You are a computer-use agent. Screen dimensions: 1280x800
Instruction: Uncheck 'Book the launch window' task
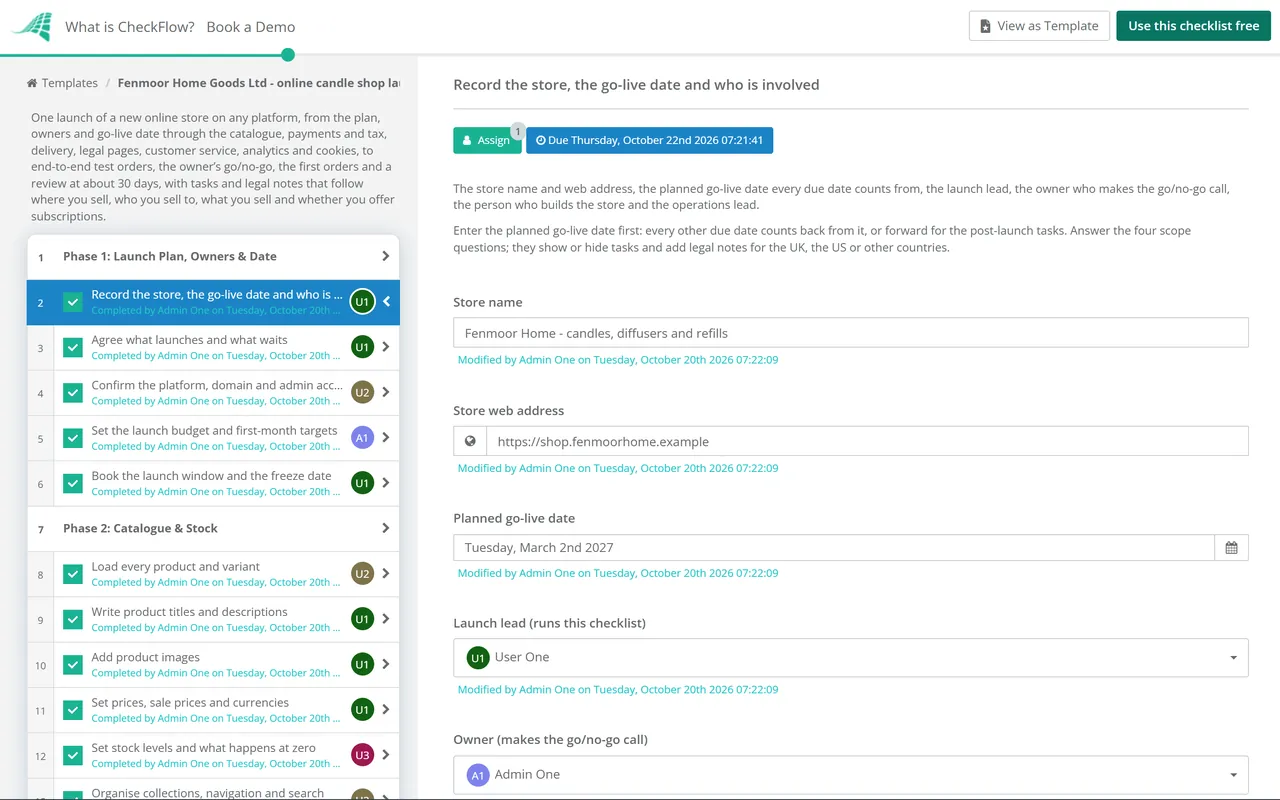pyautogui.click(x=73, y=483)
